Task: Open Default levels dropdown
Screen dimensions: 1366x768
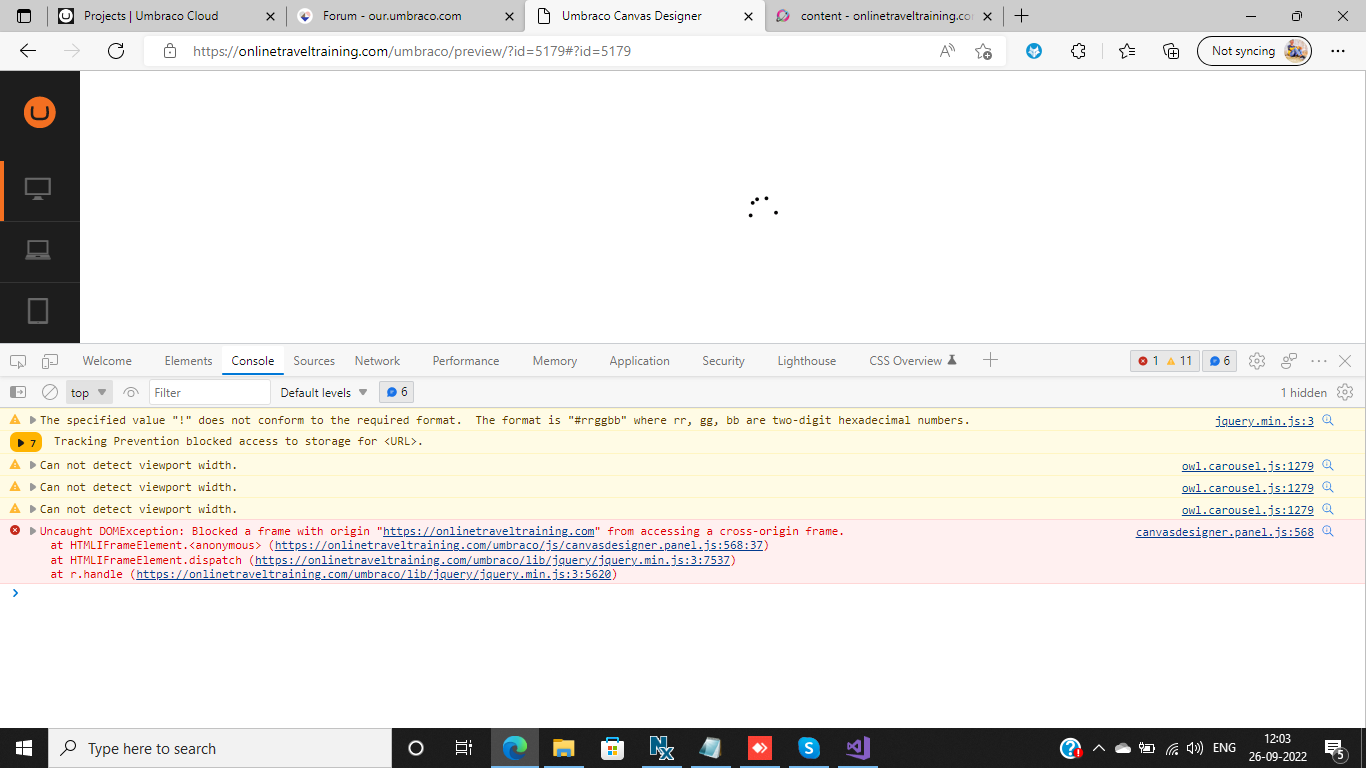Action: click(x=324, y=393)
